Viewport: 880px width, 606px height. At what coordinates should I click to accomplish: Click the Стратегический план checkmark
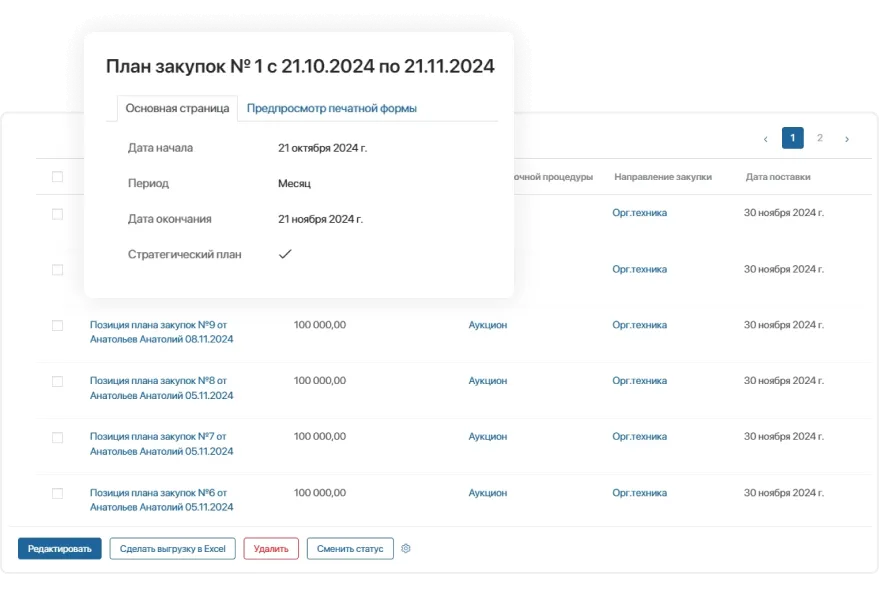click(285, 254)
